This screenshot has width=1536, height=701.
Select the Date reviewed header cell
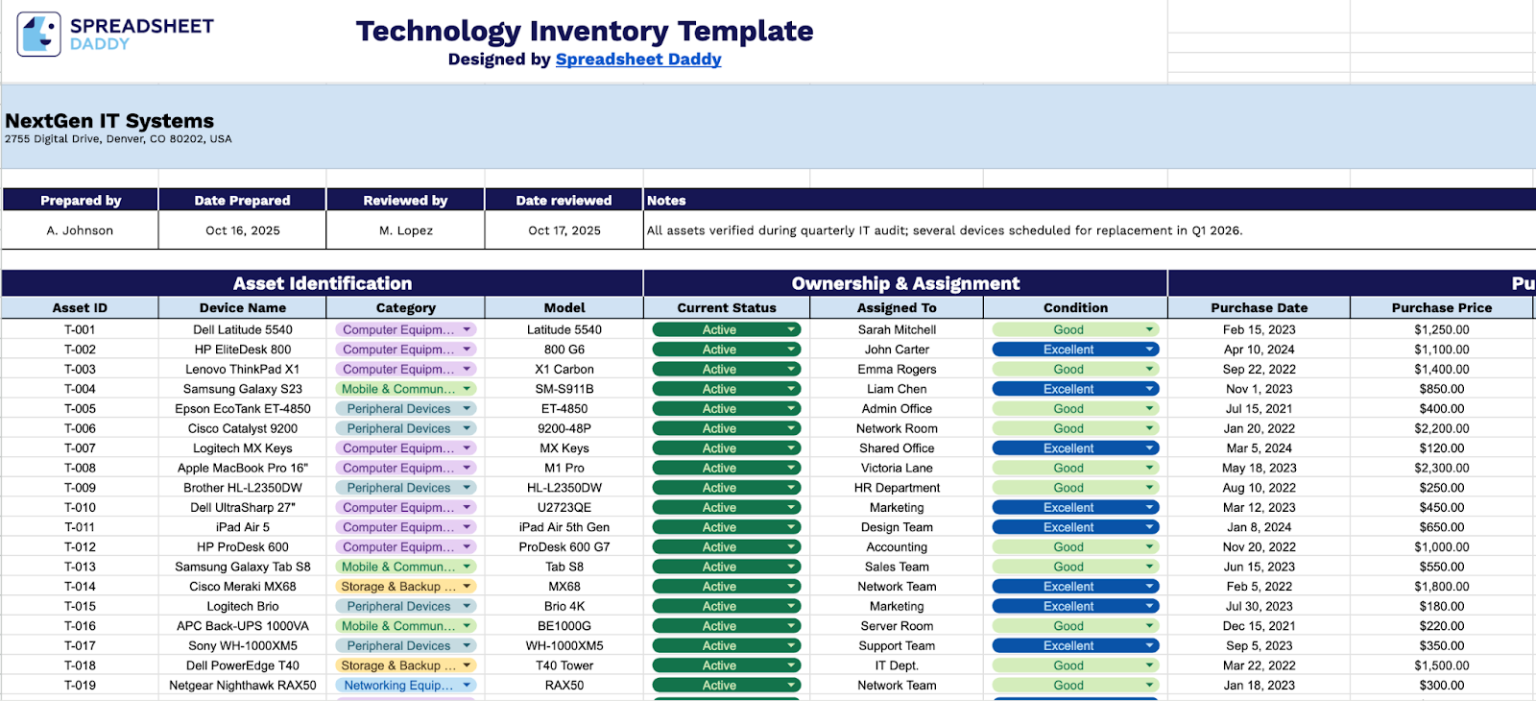point(565,200)
